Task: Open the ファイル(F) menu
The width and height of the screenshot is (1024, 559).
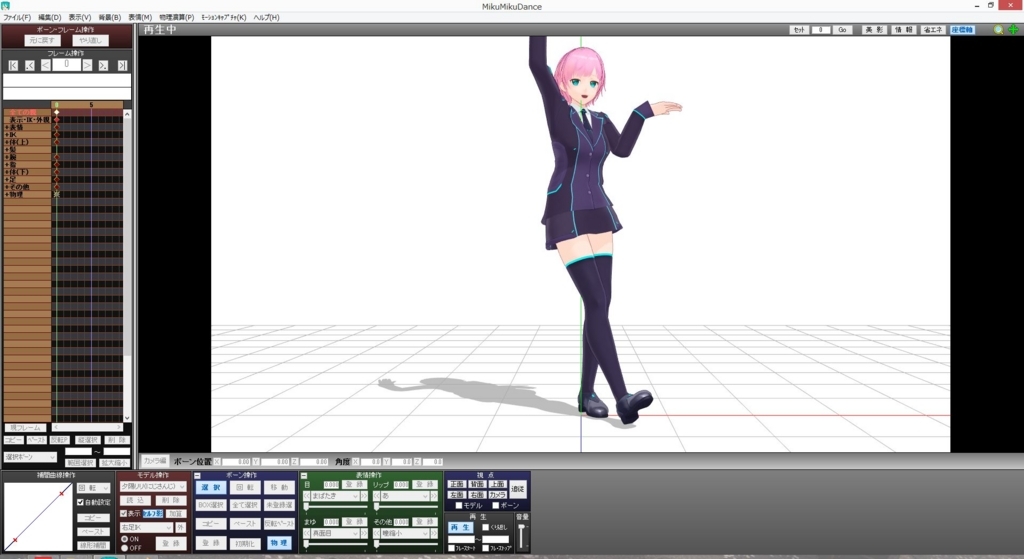Action: 17,18
